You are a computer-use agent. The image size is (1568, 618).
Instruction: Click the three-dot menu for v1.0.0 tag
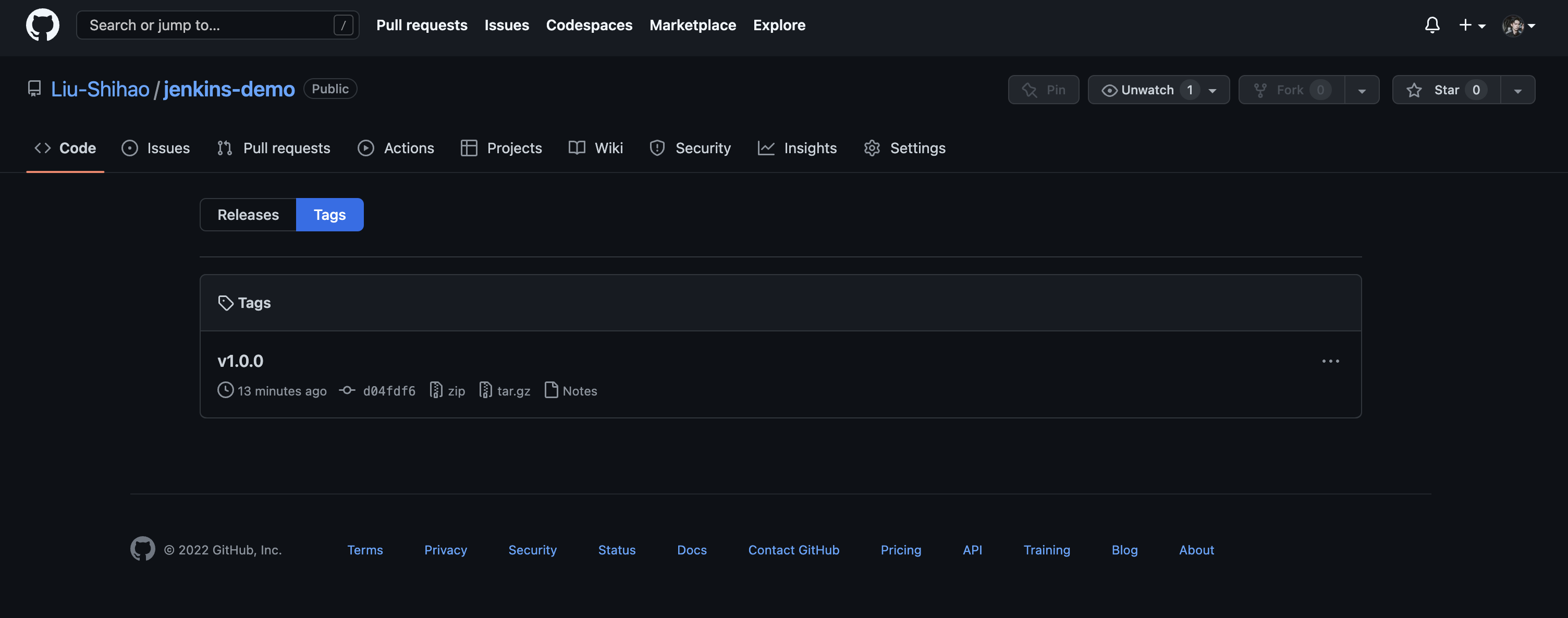click(1330, 361)
